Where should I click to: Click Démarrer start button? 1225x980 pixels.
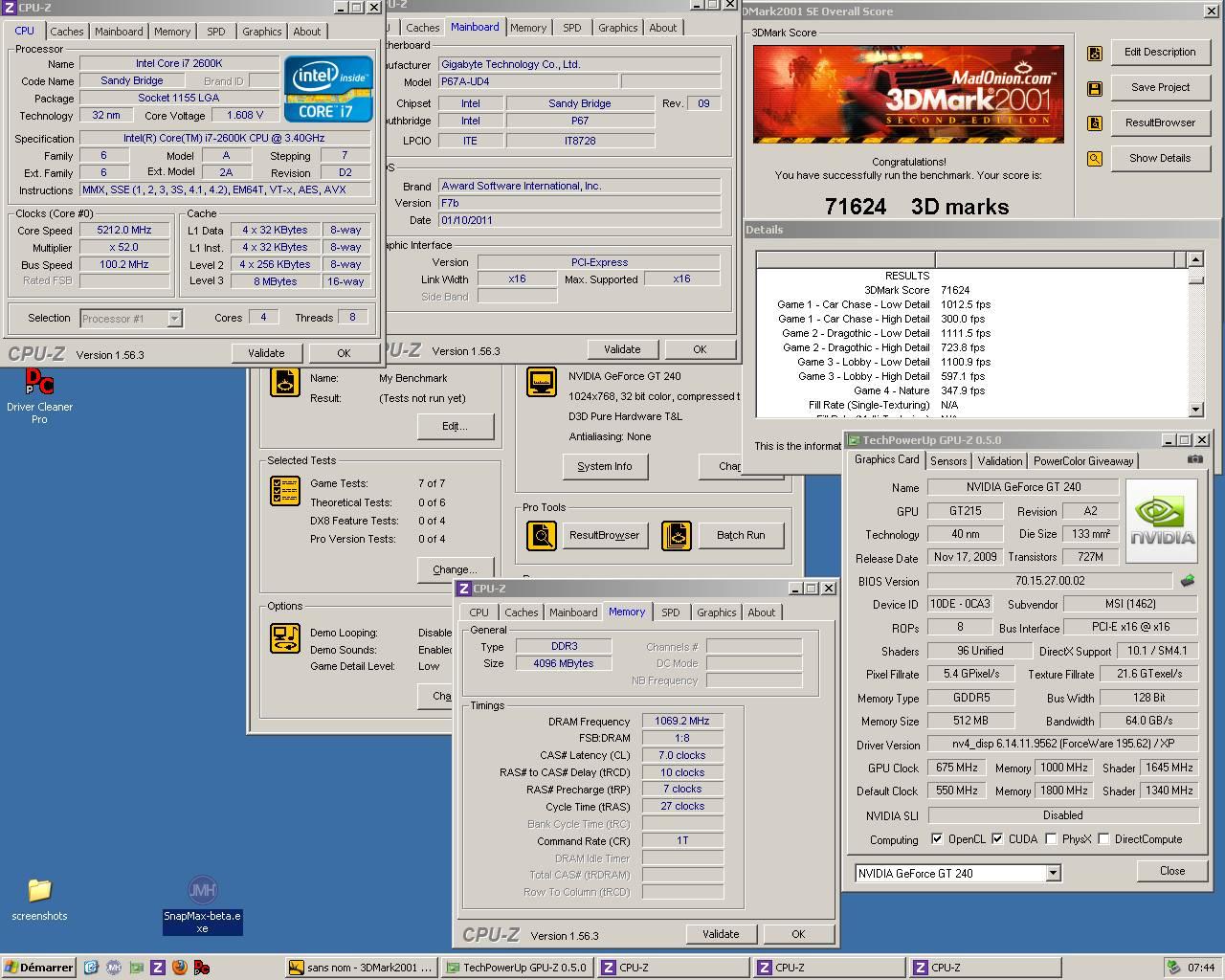coord(38,968)
